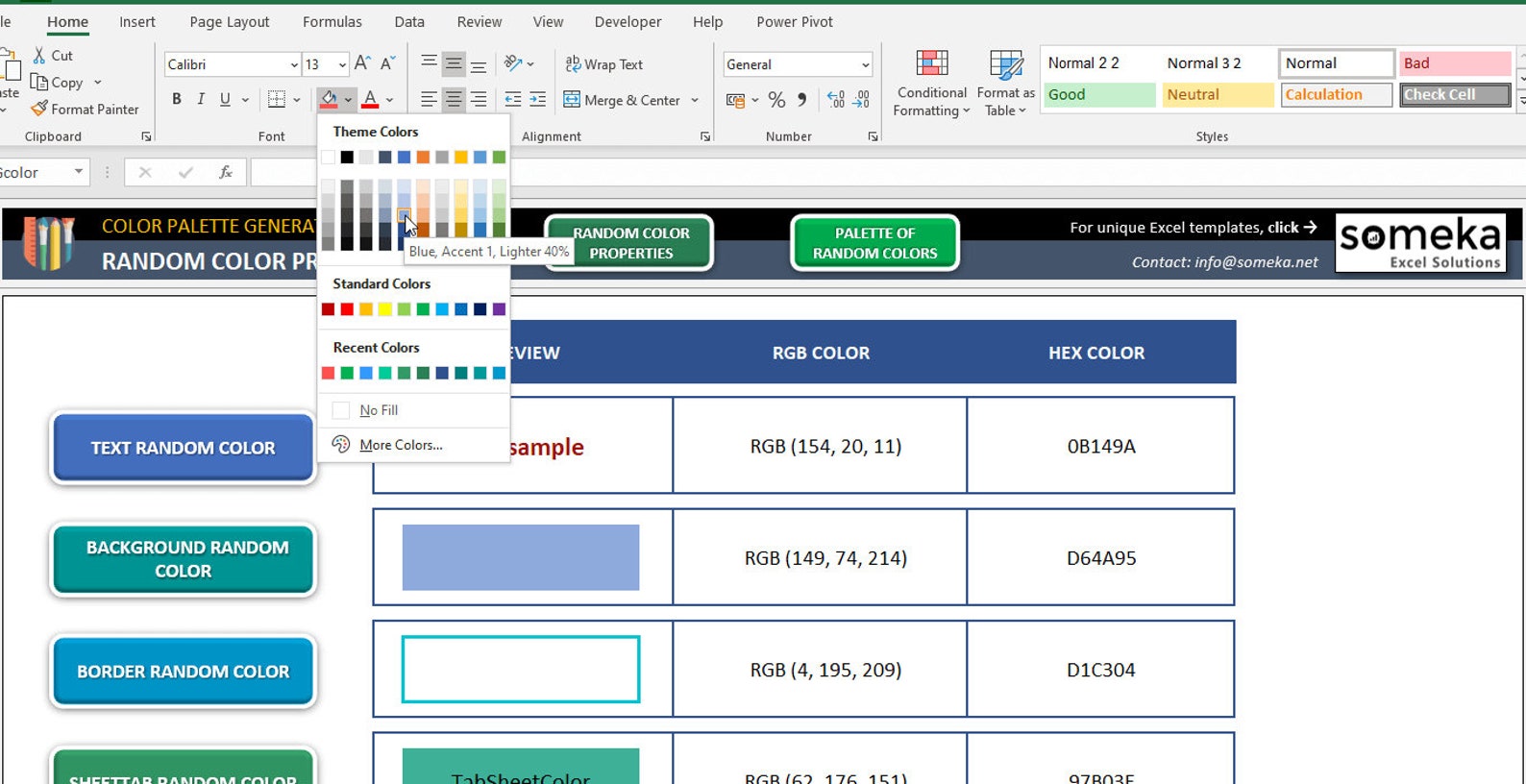This screenshot has width=1526, height=784.
Task: Click the Decrease Indent icon
Action: [x=513, y=99]
